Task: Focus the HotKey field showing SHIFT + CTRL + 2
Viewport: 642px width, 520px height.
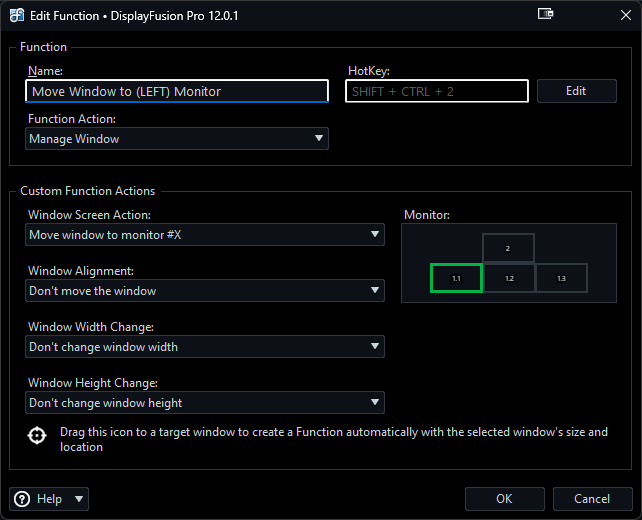Action: 437,92
